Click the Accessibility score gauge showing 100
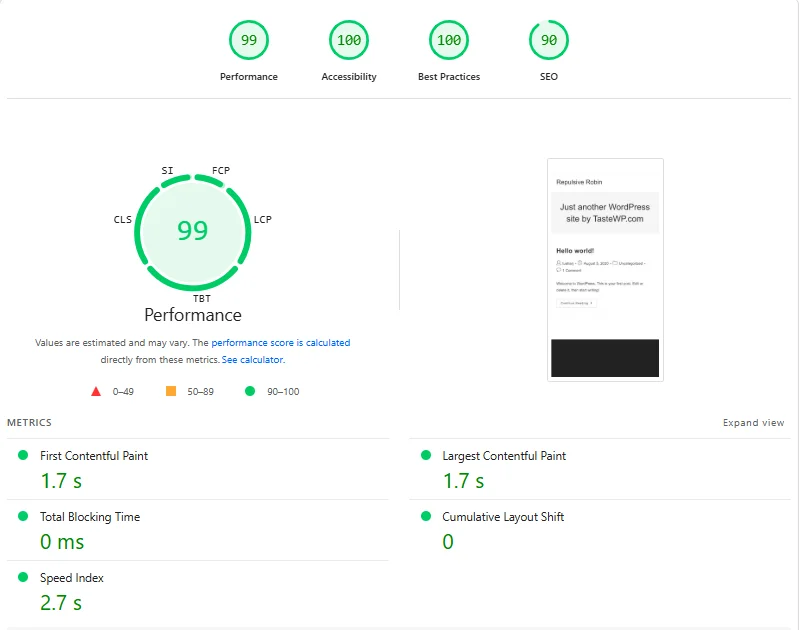This screenshot has height=630, width=800. pyautogui.click(x=349, y=41)
